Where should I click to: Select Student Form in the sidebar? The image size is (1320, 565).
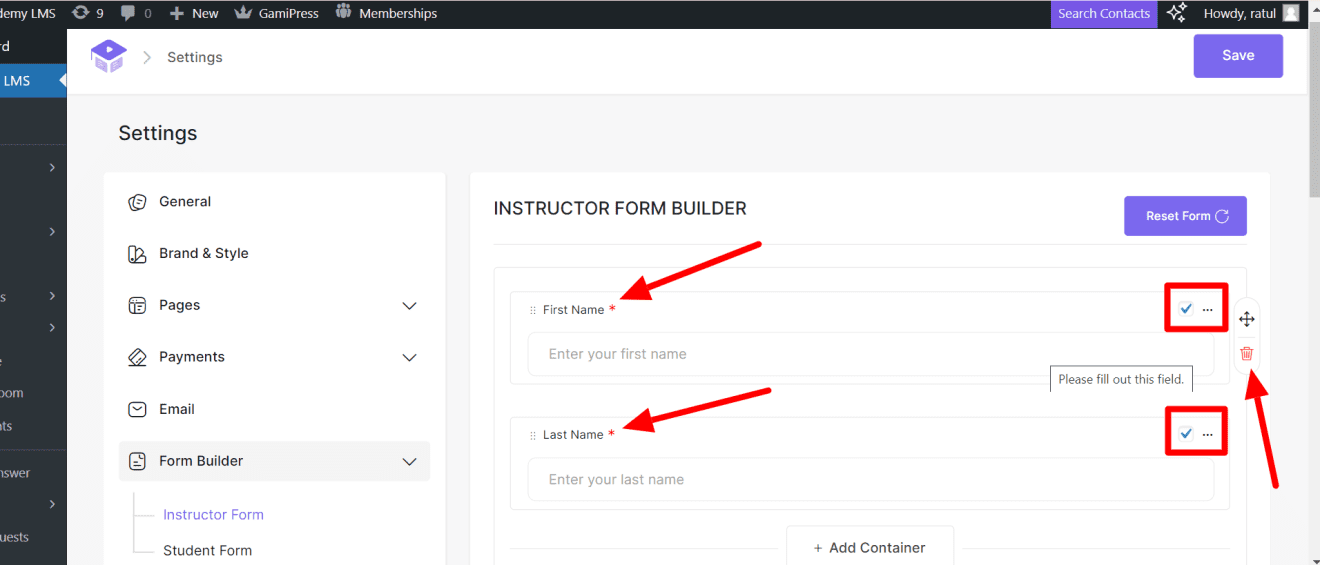[207, 550]
